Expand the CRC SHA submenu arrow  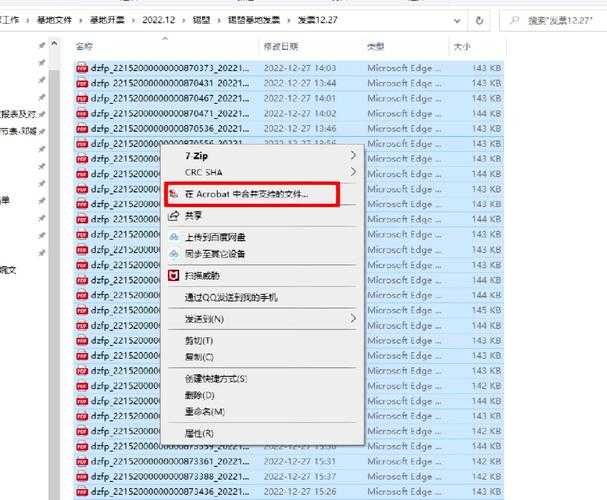[353, 172]
